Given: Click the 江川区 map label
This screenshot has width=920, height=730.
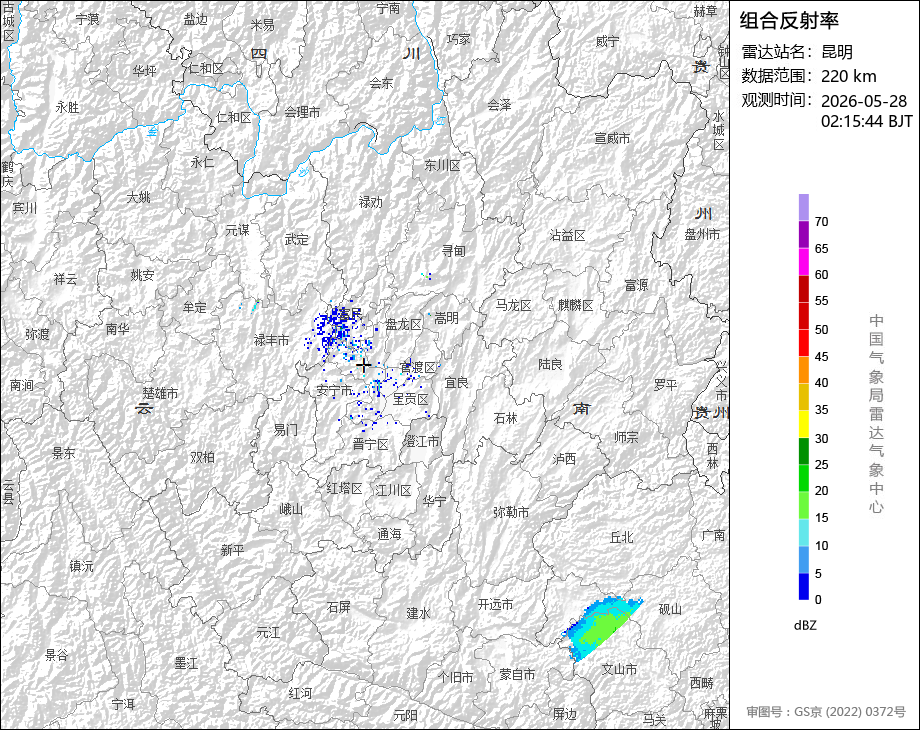Looking at the screenshot, I should (393, 490).
